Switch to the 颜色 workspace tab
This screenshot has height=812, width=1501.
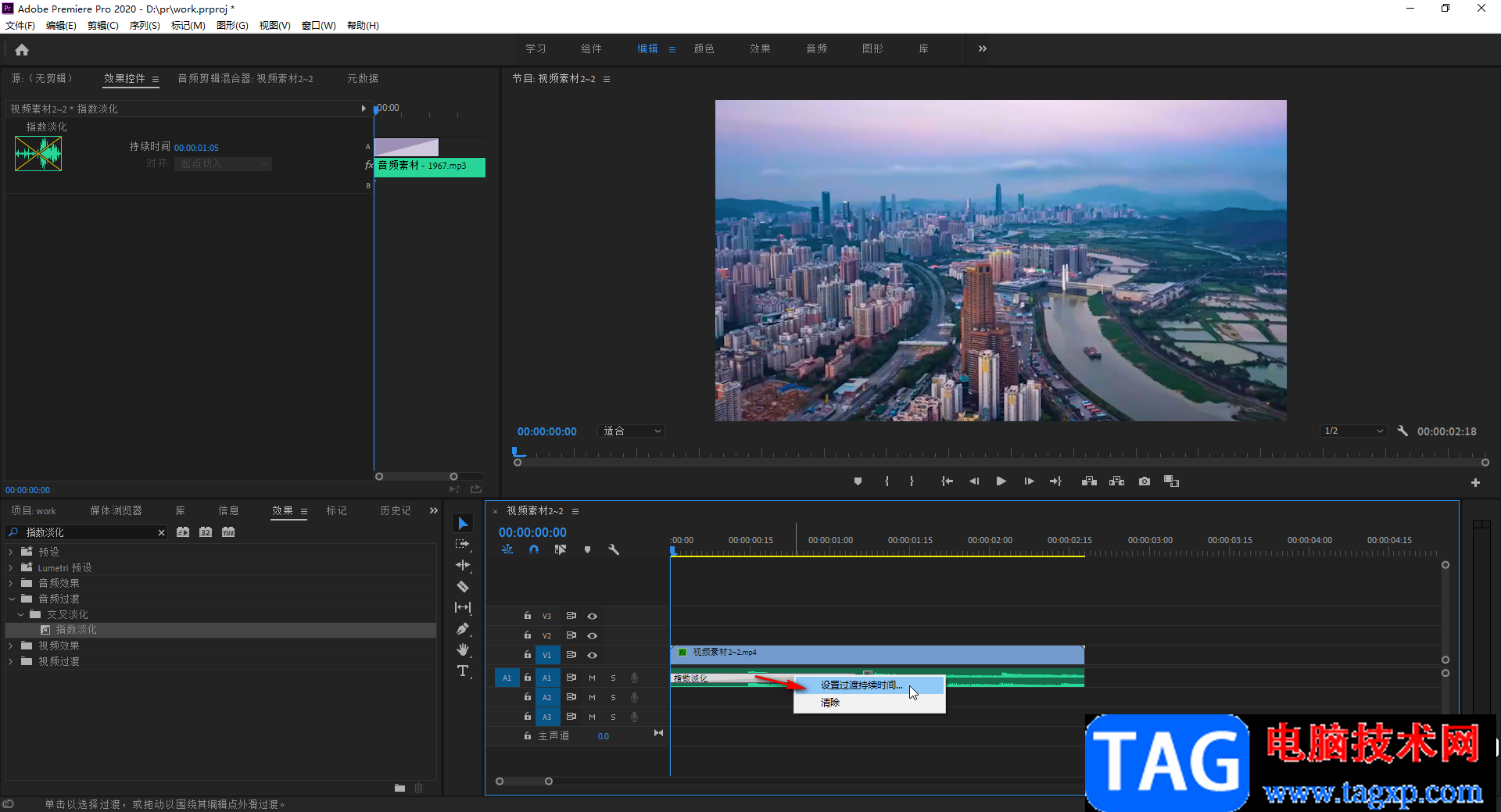pyautogui.click(x=704, y=48)
